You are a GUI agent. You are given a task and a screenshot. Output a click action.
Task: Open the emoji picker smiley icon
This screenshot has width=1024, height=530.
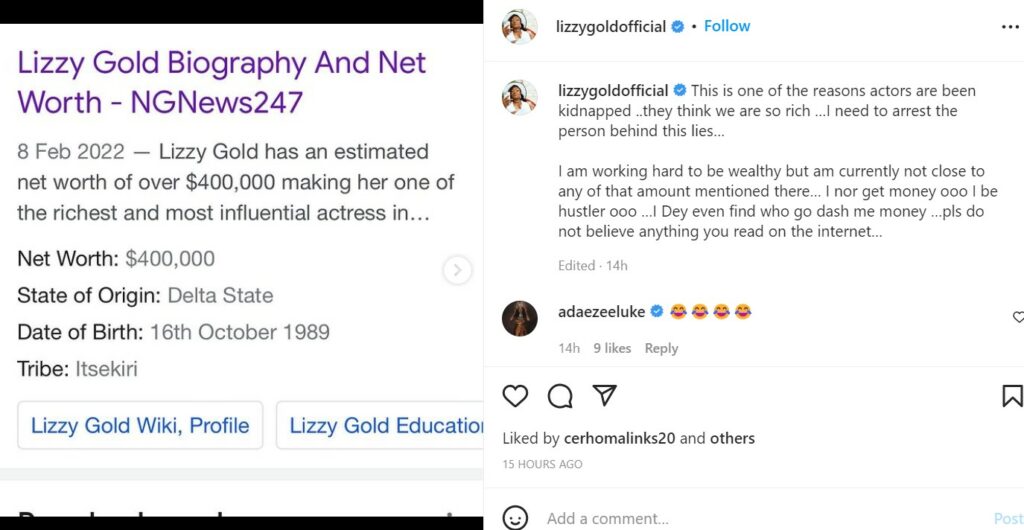point(515,518)
